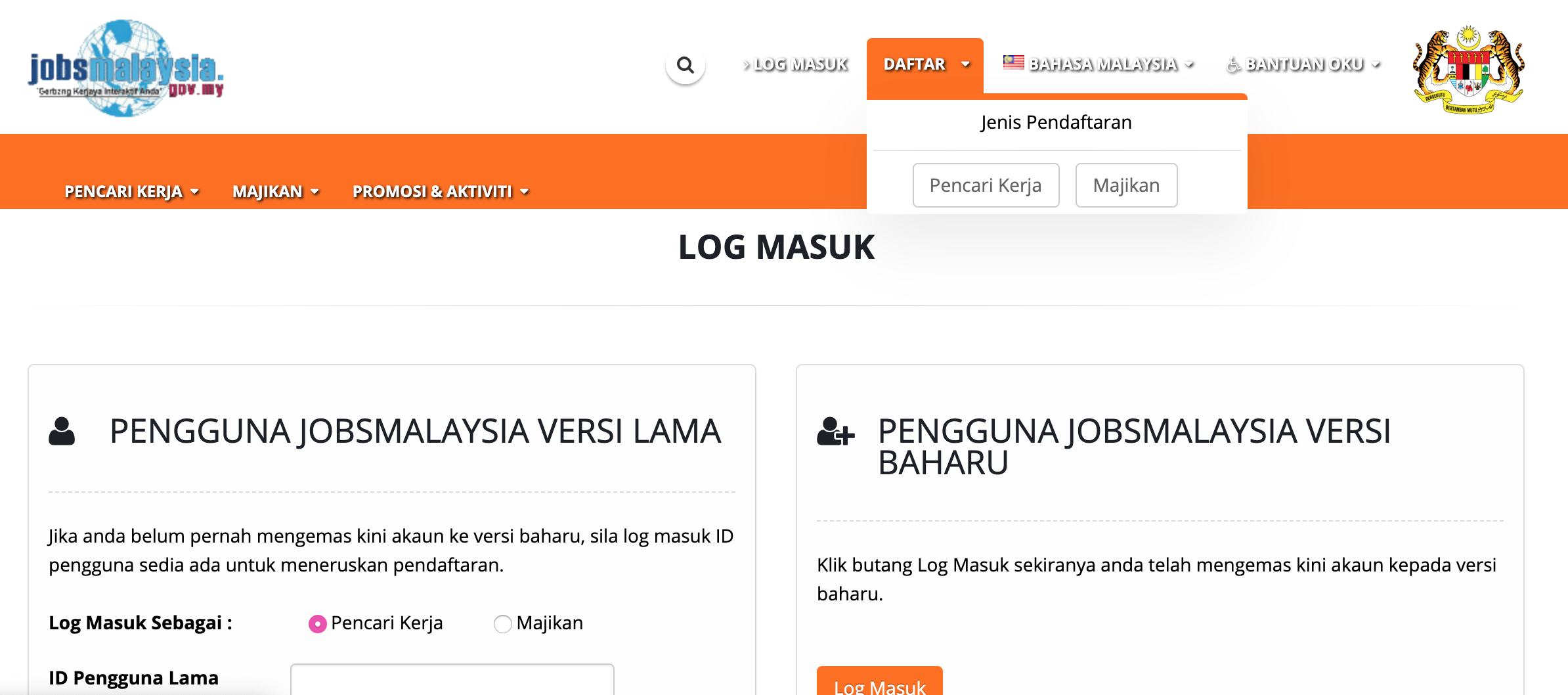This screenshot has width=1568, height=695.
Task: Click the Malaysia coat of arms emblem
Action: [1468, 70]
